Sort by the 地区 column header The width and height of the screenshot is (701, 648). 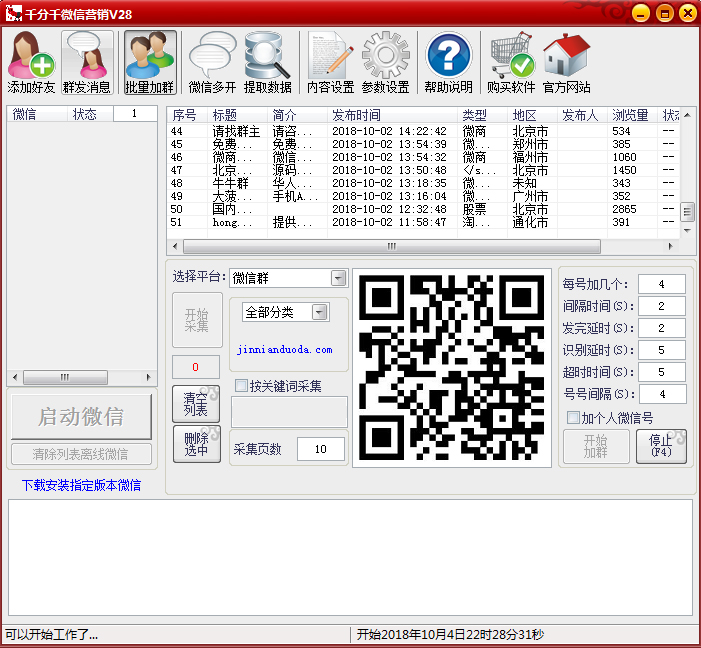point(532,115)
